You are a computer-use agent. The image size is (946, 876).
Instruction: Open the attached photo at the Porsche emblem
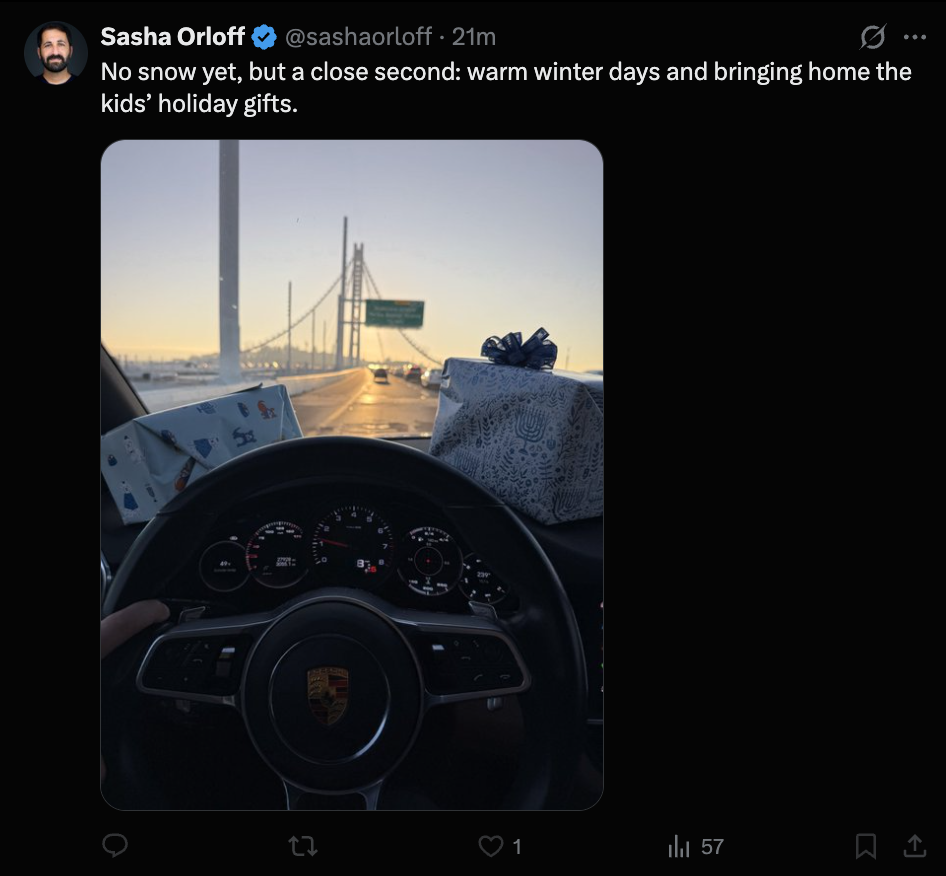tap(328, 693)
